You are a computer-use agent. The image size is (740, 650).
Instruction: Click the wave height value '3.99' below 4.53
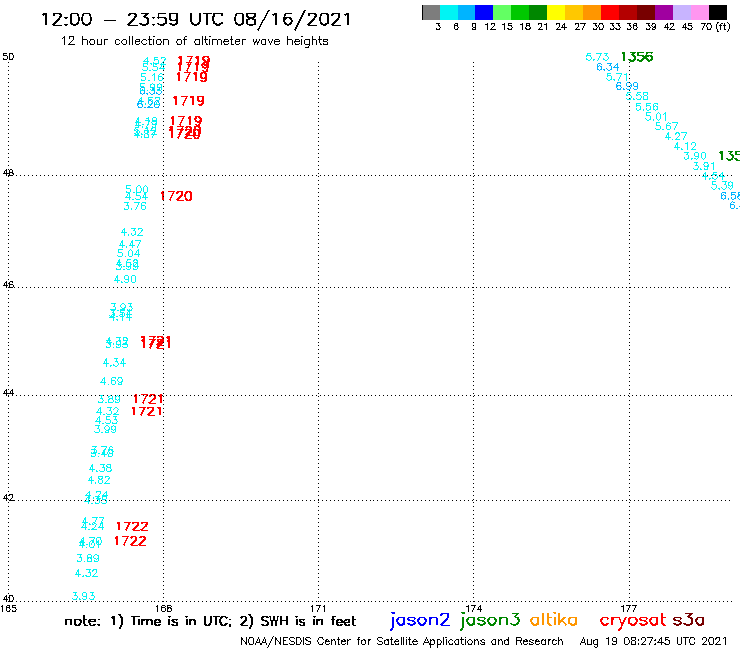[x=105, y=429]
